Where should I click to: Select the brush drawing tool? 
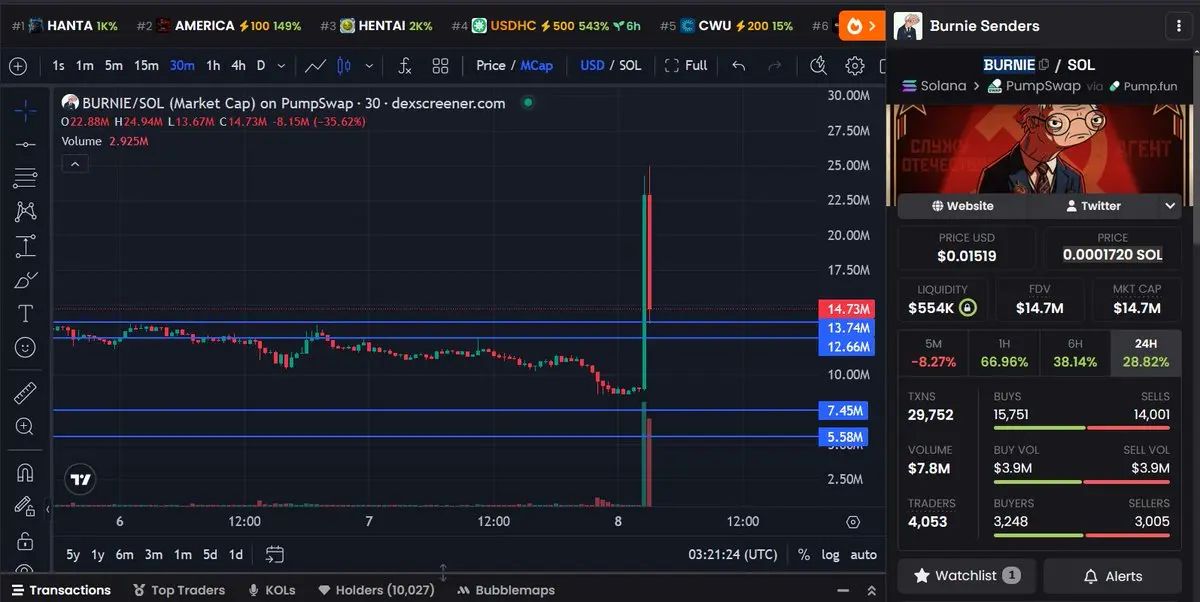pyautogui.click(x=25, y=280)
